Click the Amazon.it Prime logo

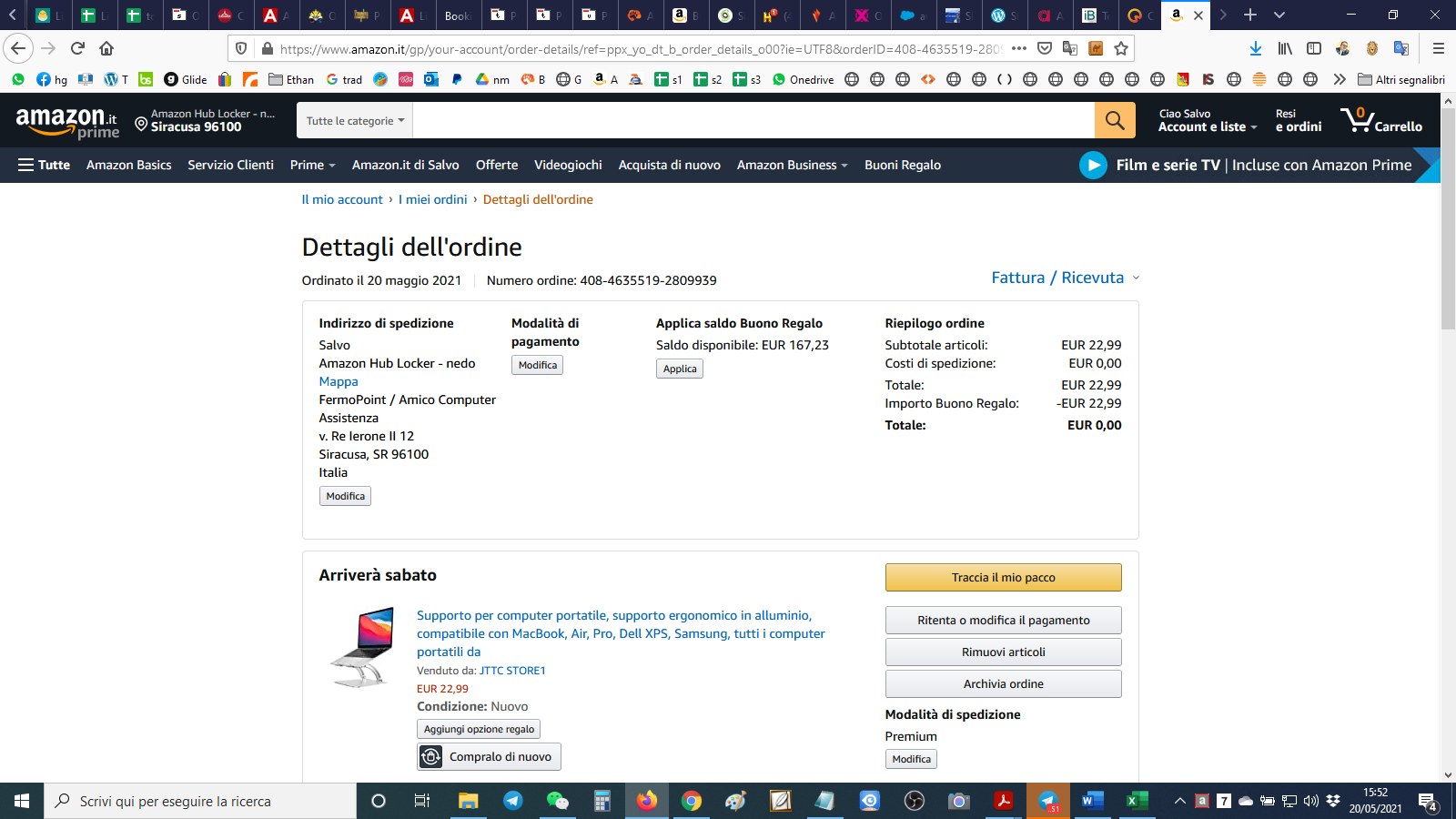tap(67, 122)
